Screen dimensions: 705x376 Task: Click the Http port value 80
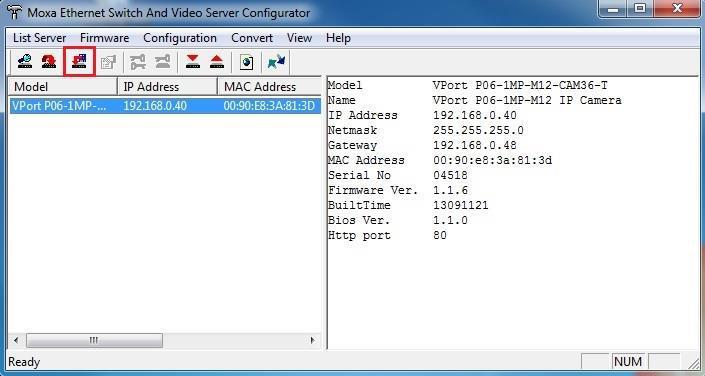[x=440, y=235]
